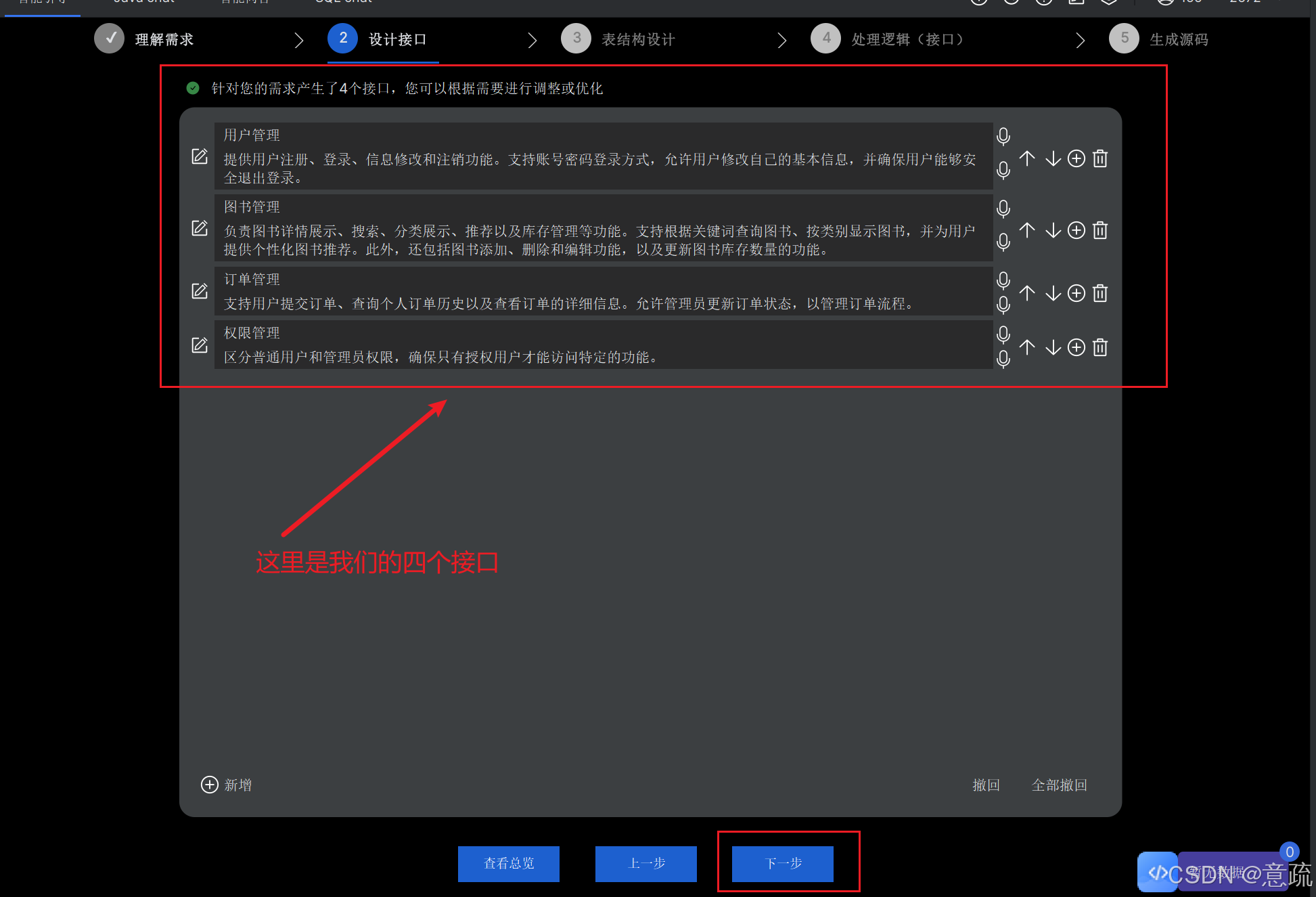Move 用户管理 interface down with arrow

pos(1053,158)
